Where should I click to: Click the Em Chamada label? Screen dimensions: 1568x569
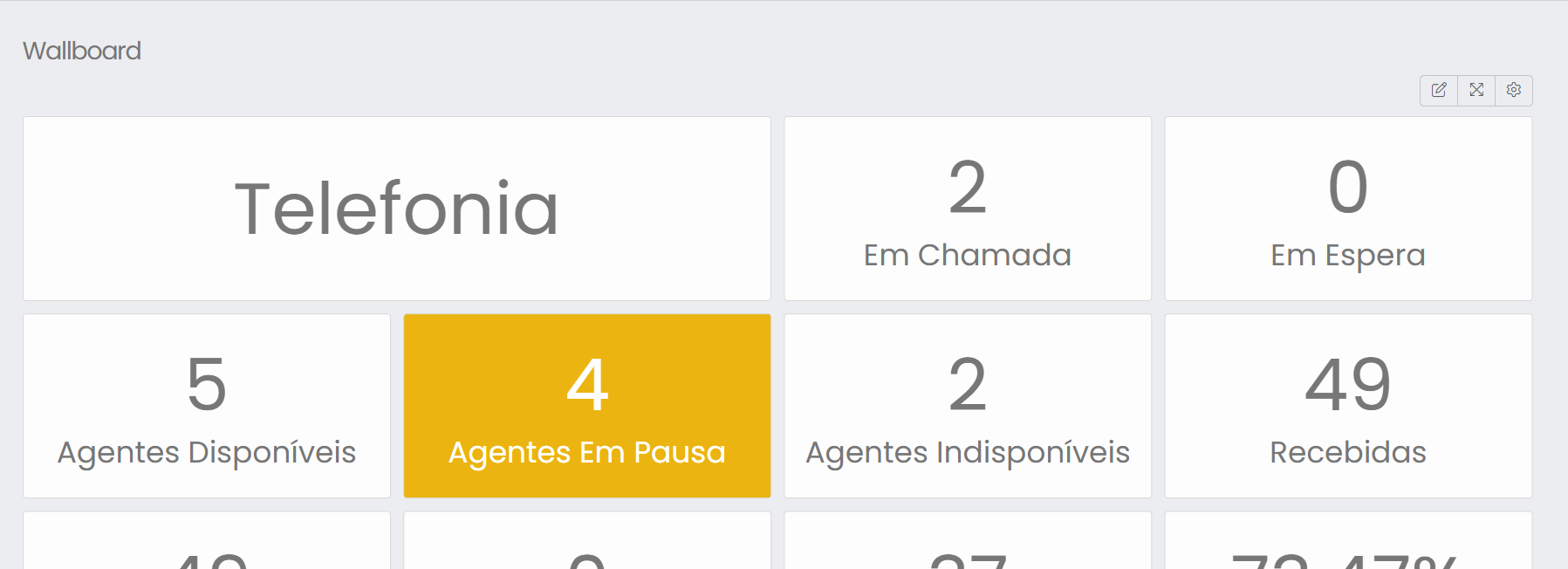(x=967, y=255)
